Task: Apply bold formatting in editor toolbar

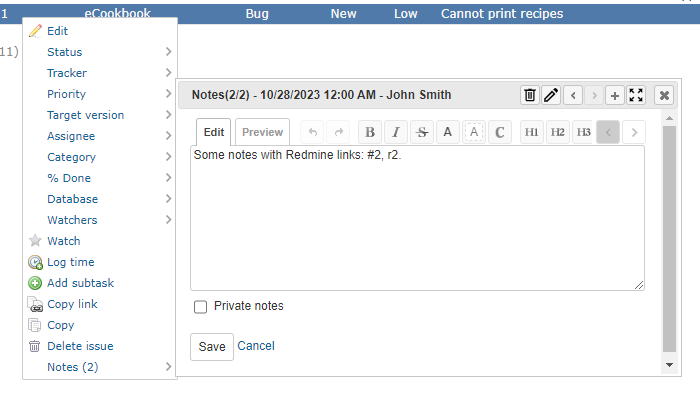Action: [x=370, y=132]
